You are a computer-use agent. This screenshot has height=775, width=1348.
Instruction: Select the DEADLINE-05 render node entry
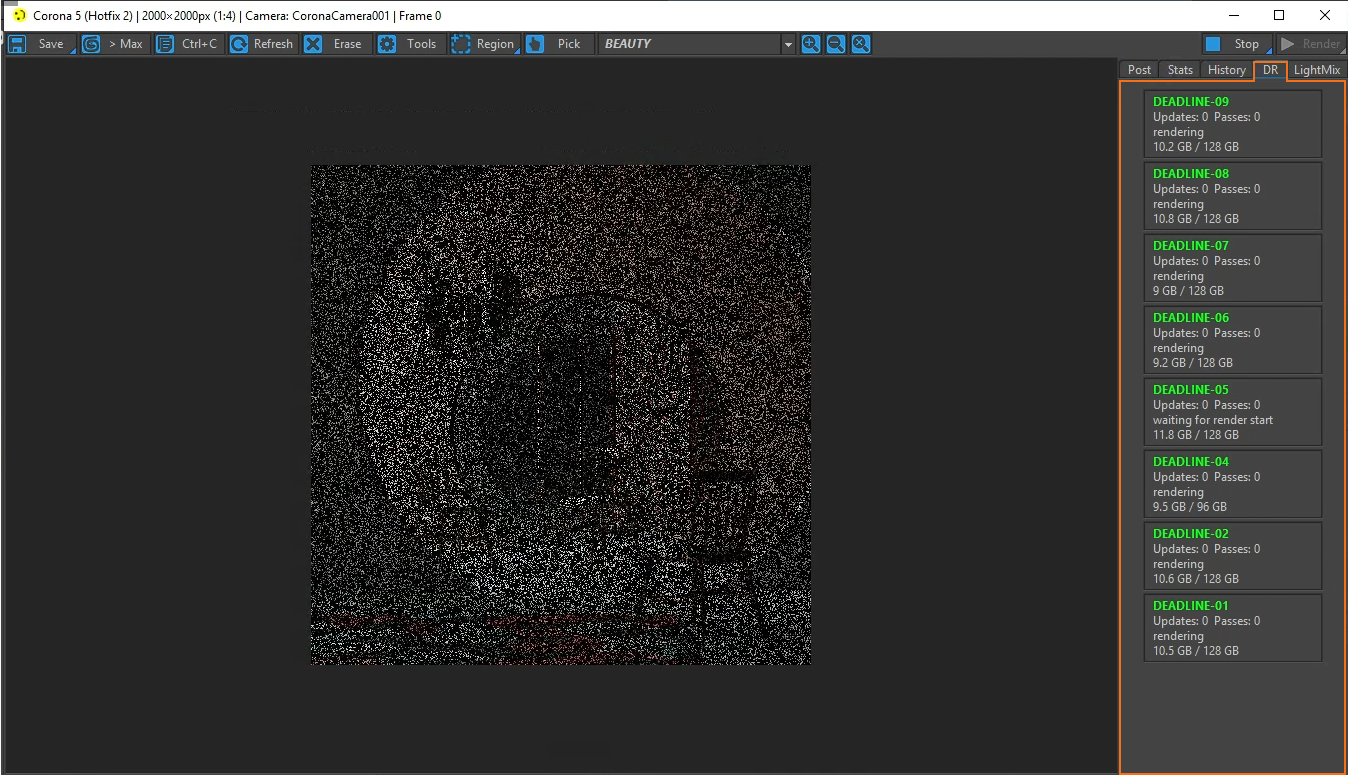pos(1233,412)
